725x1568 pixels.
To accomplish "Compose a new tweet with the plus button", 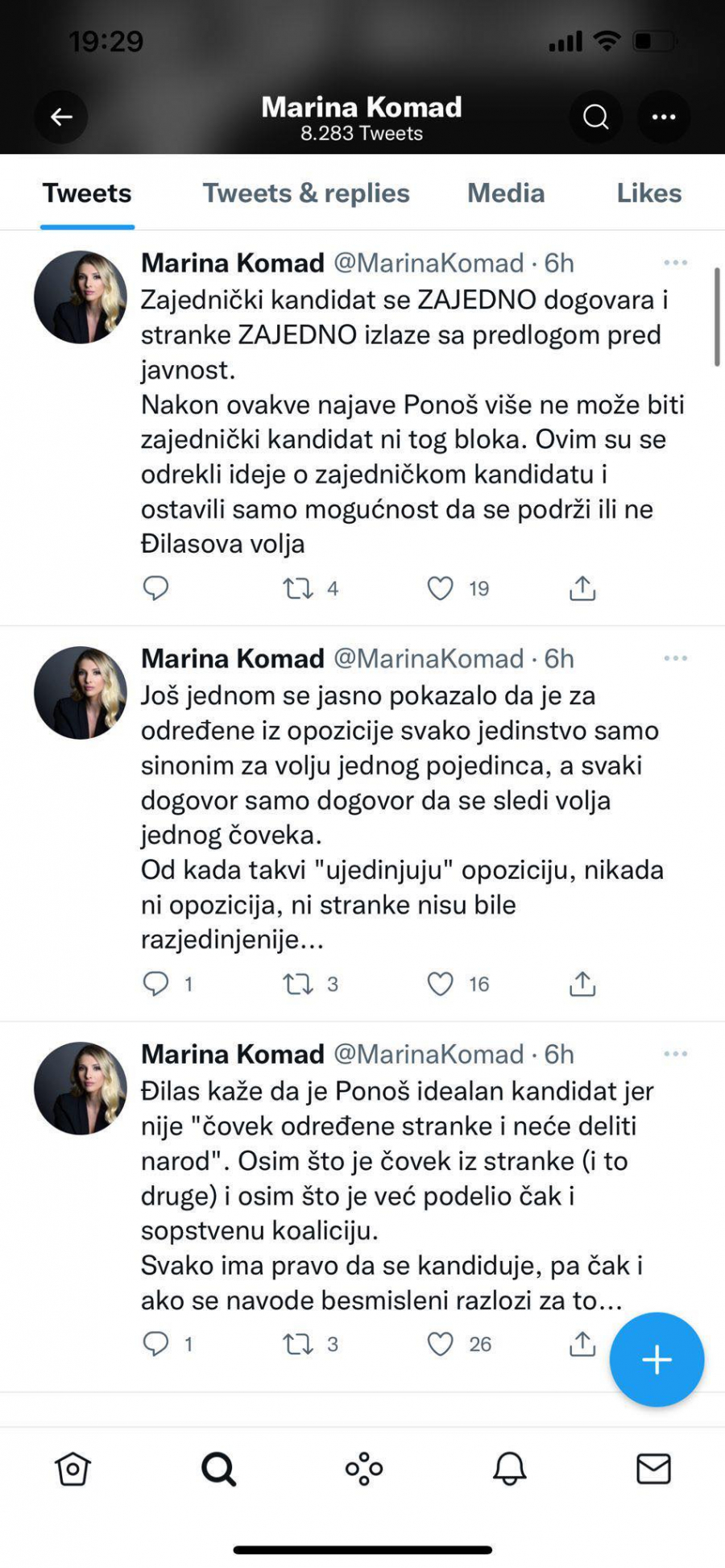I will (x=657, y=1359).
